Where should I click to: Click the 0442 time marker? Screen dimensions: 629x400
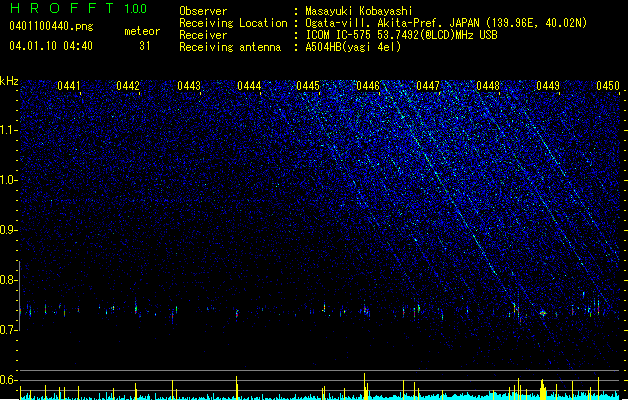point(128,86)
